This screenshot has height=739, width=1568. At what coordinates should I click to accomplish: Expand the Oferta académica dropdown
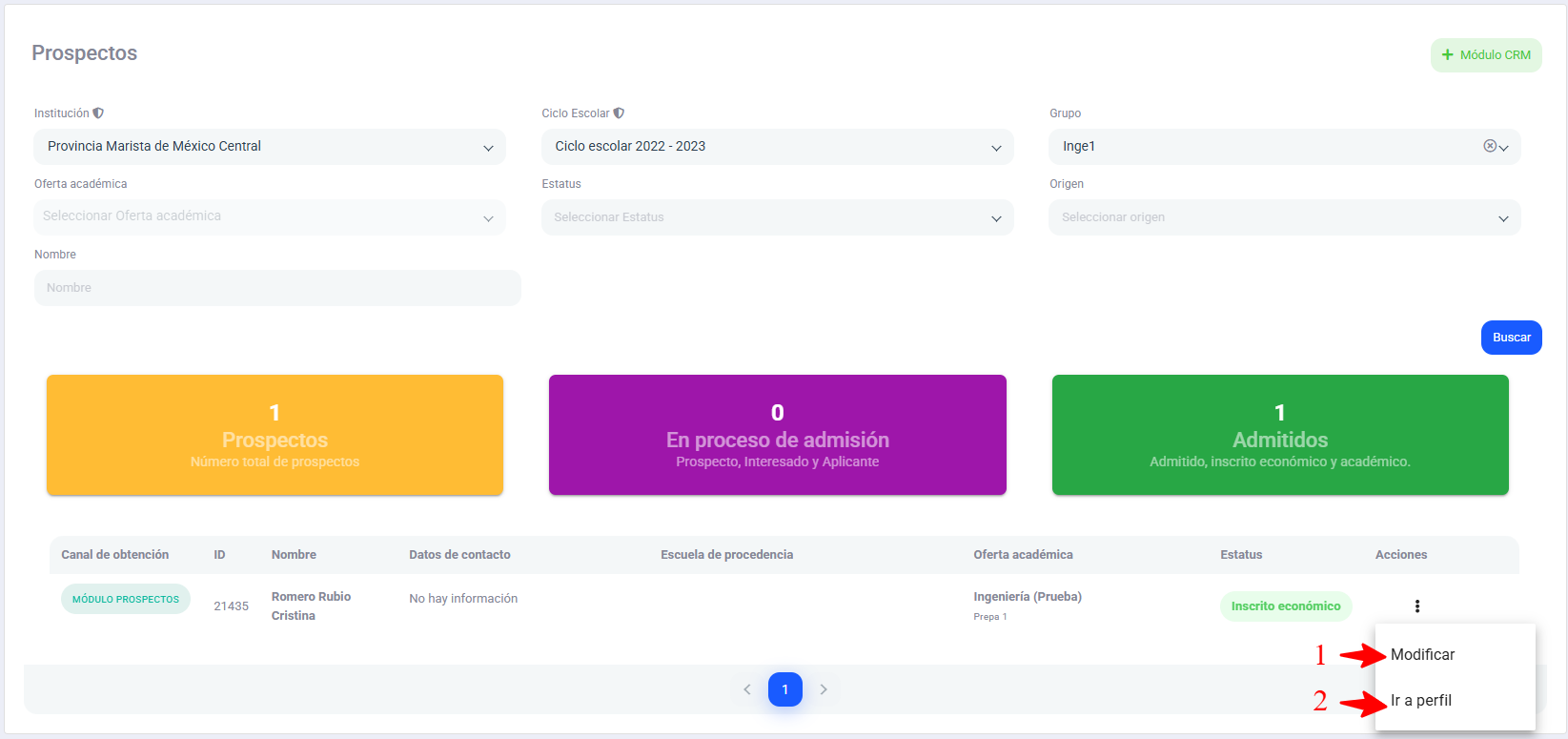coord(270,217)
